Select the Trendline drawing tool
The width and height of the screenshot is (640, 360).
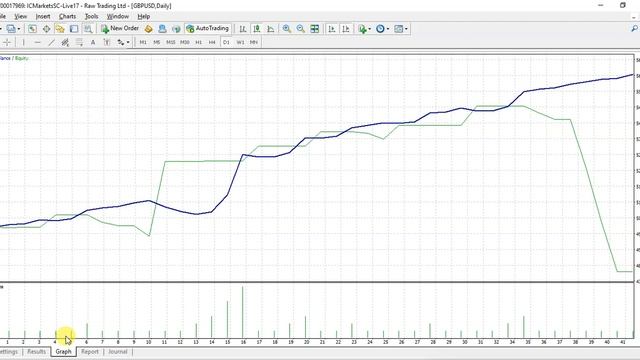(x=51, y=42)
